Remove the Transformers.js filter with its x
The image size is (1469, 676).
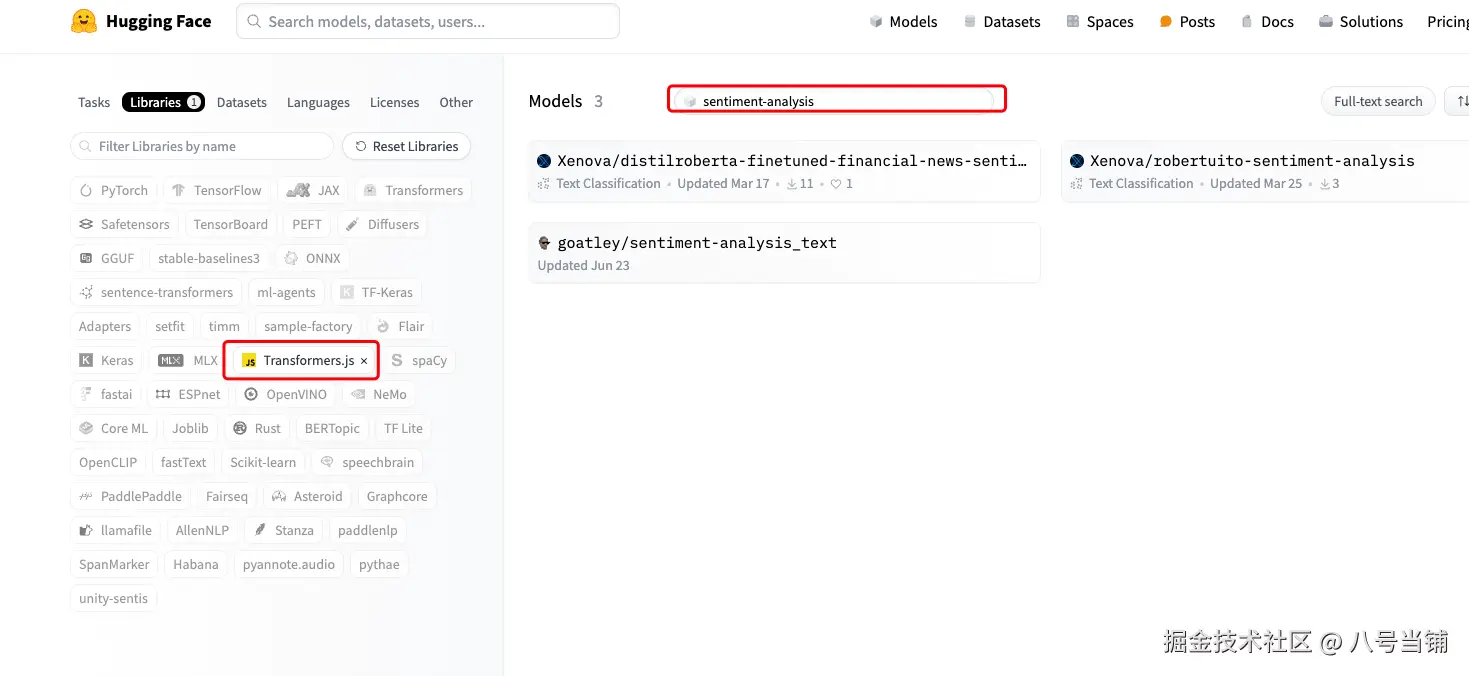[x=364, y=361]
